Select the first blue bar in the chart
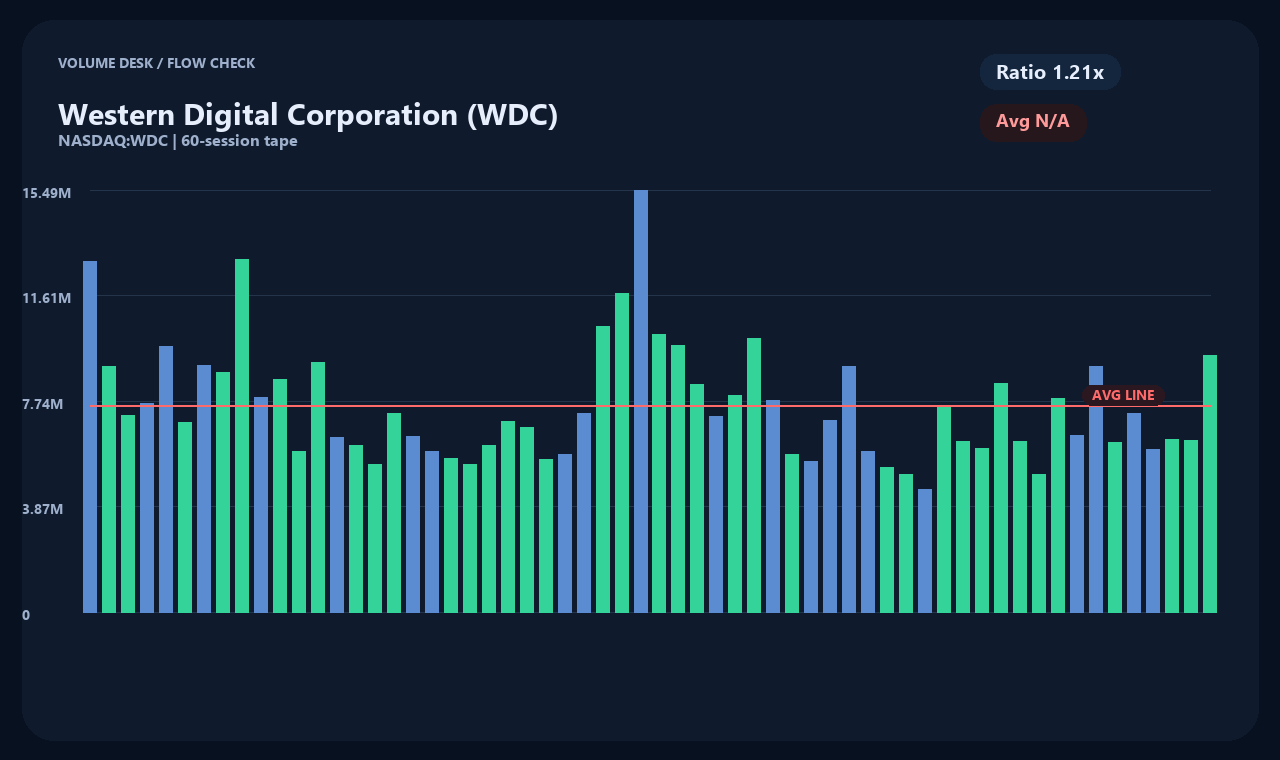Viewport: 1280px width, 760px height. (x=90, y=437)
